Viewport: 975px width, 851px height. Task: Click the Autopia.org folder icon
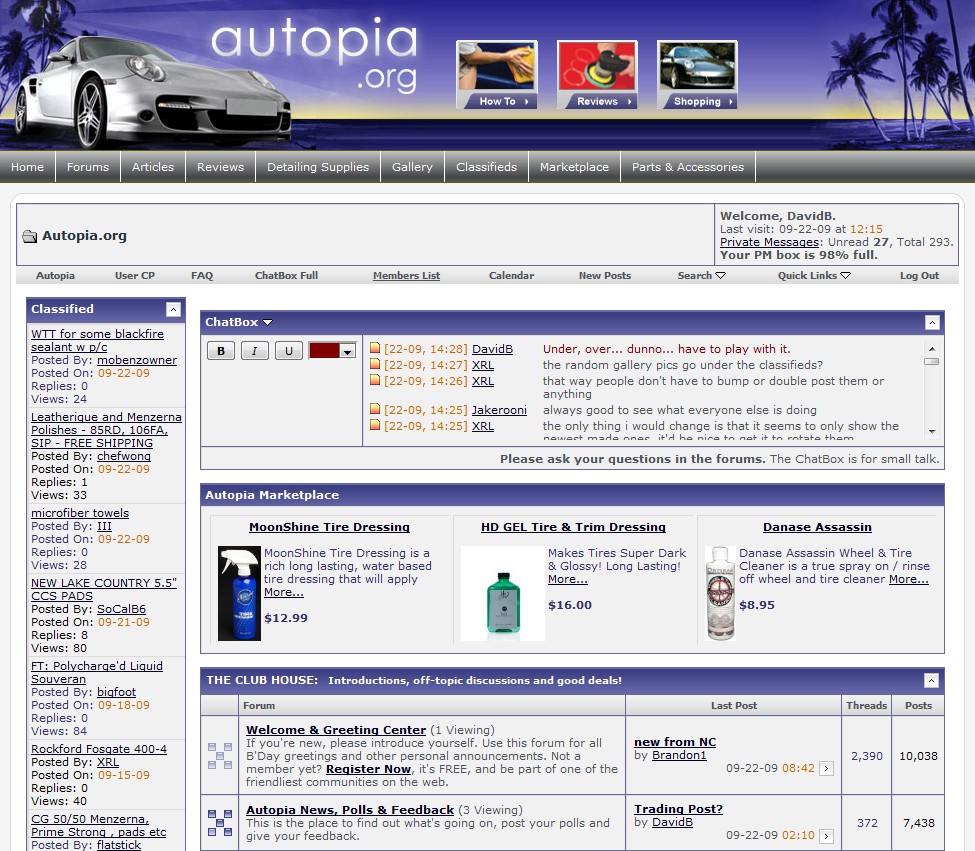[x=29, y=236]
